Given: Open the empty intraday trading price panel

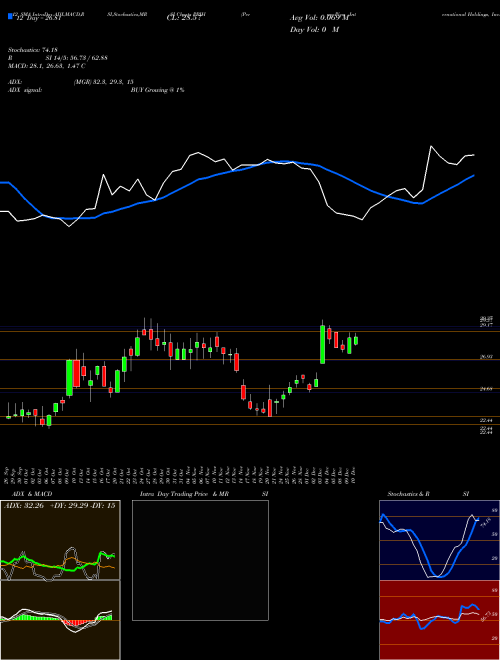Looking at the screenshot, I should (200, 560).
